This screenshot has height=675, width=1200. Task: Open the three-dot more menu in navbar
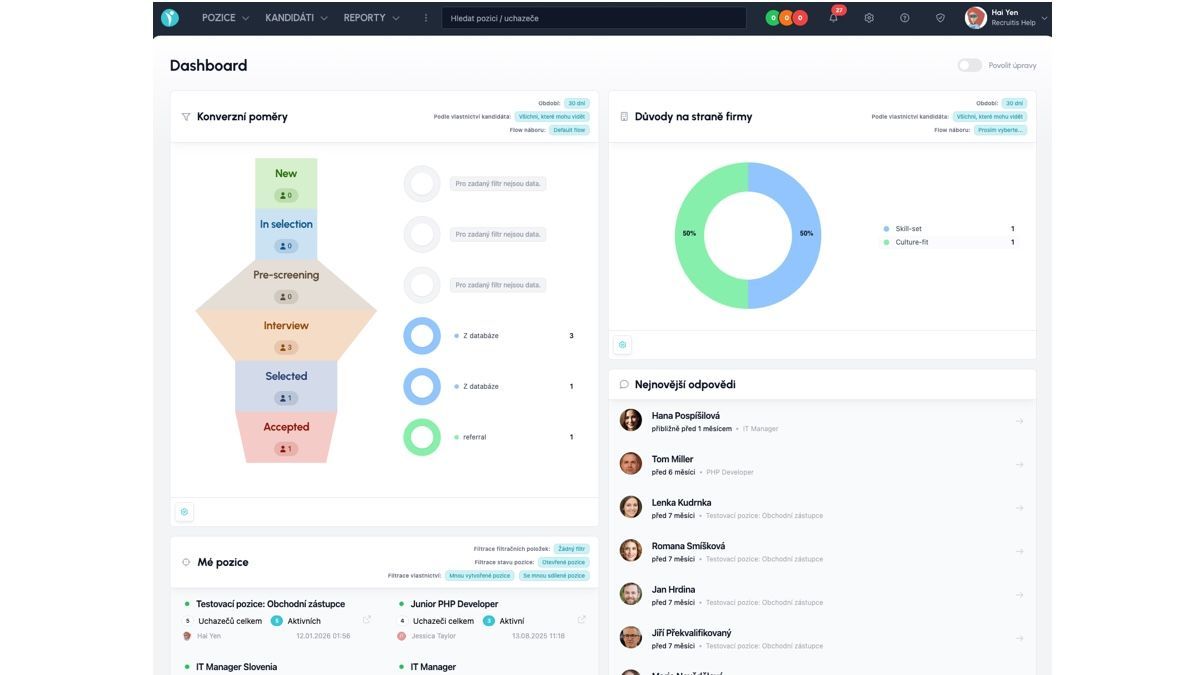pyautogui.click(x=426, y=18)
